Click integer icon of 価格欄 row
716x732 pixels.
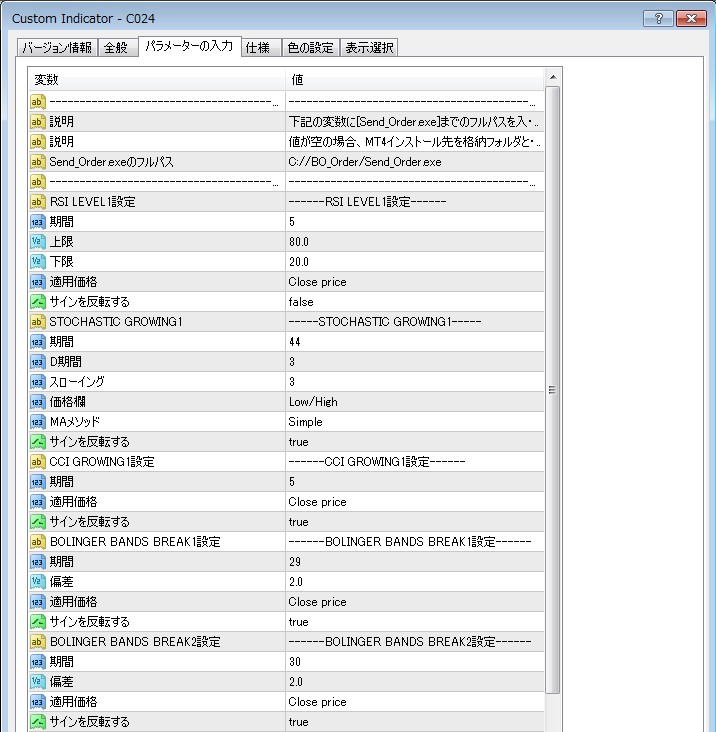tap(37, 402)
